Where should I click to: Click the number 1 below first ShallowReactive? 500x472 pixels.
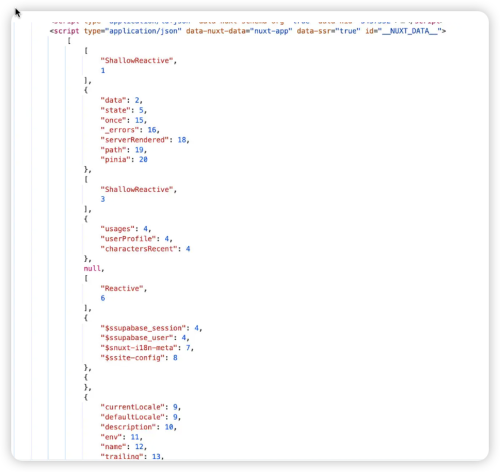103,71
